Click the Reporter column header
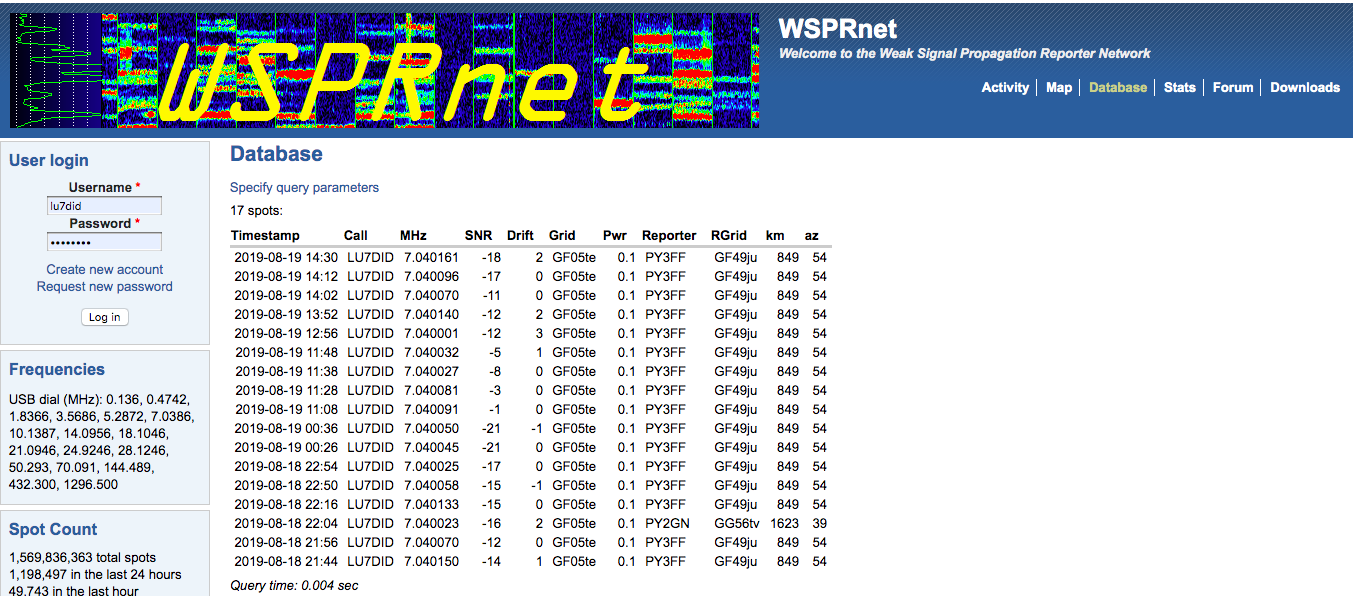This screenshot has height=596, width=1355. pos(669,236)
